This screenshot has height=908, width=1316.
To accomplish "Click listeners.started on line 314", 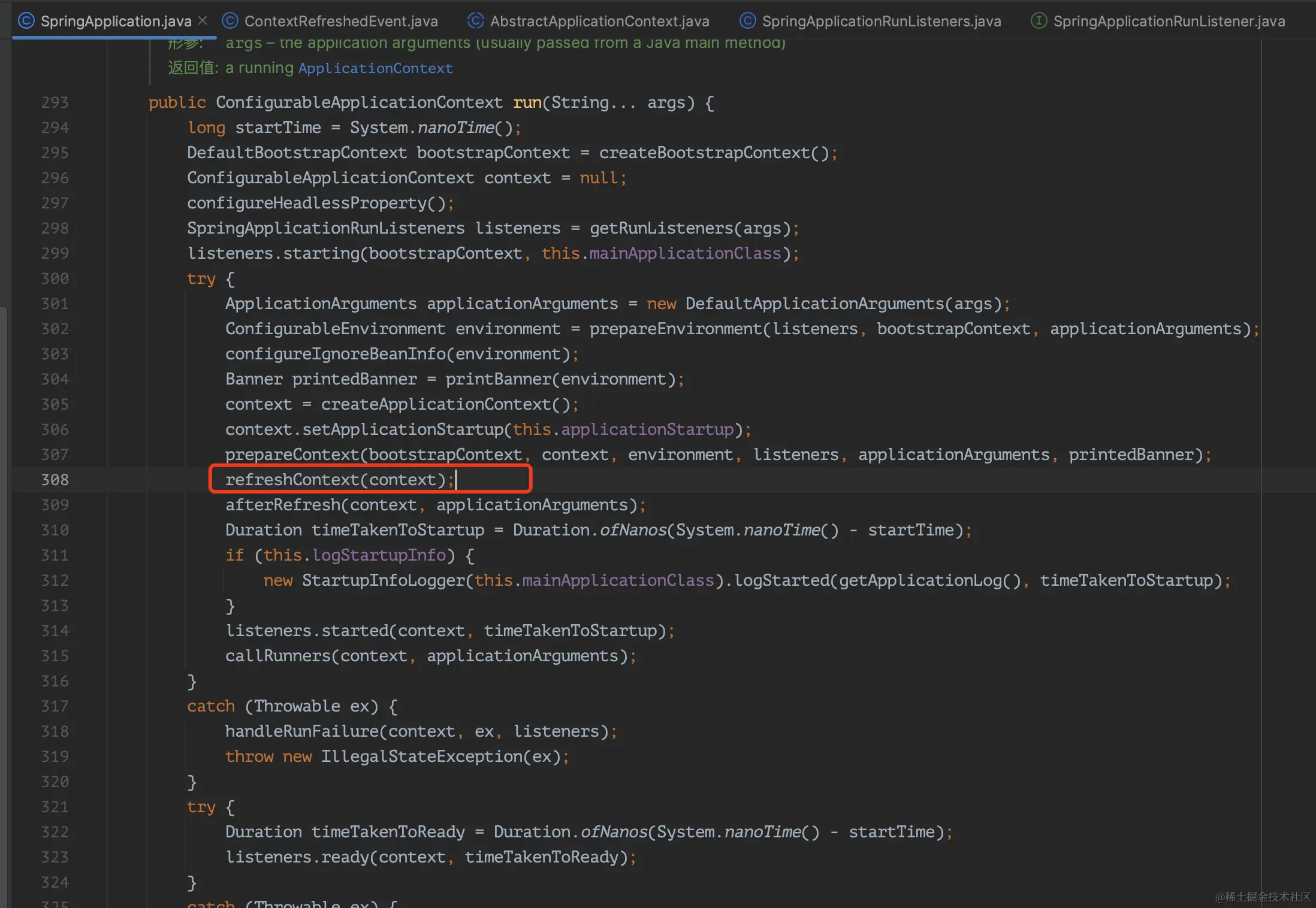I will (x=307, y=631).
